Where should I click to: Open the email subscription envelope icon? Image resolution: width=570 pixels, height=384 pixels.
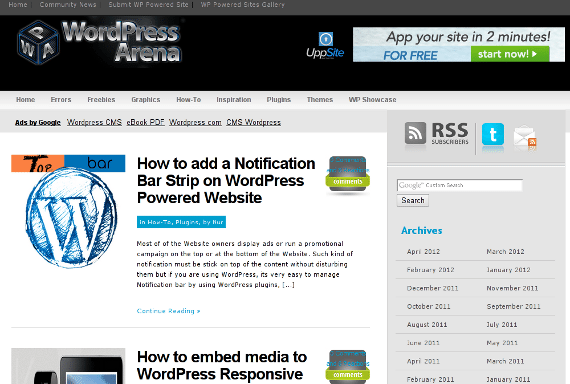tap(525, 137)
